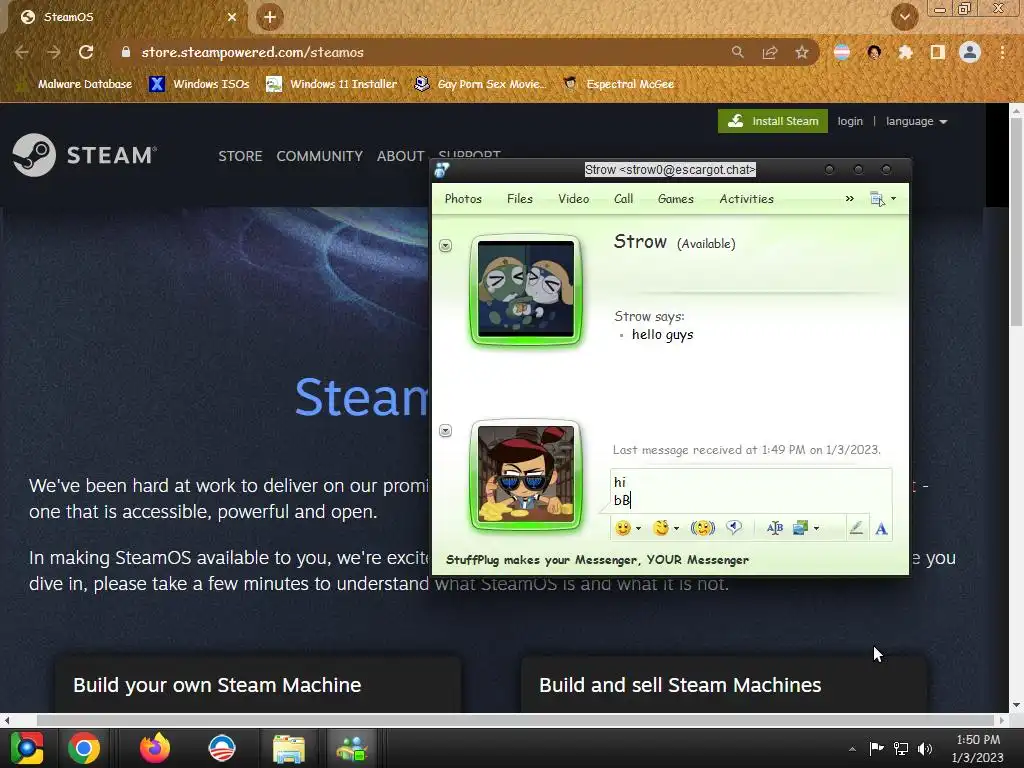Click the Chrome address bar URL

(x=252, y=52)
